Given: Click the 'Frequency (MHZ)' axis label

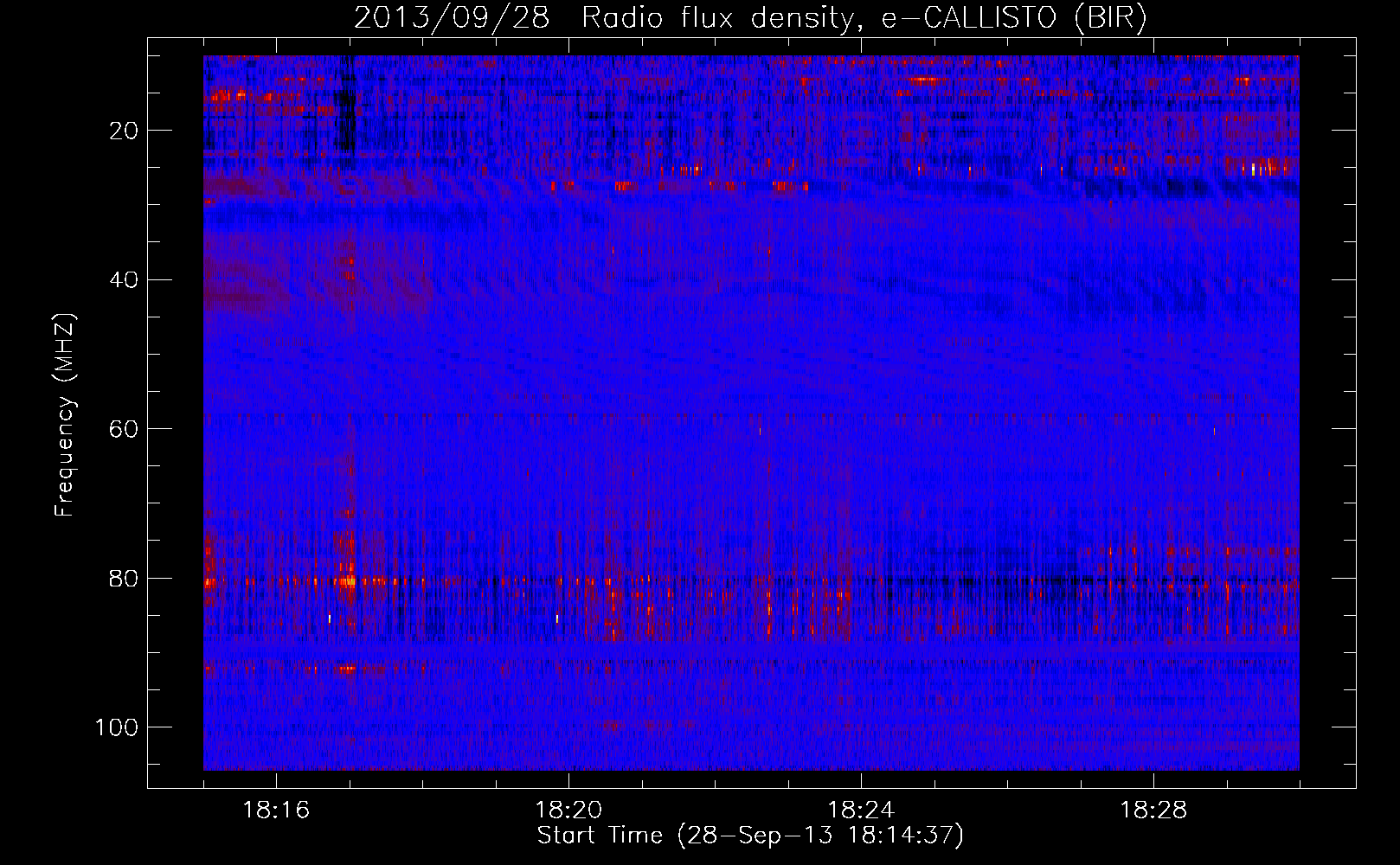Looking at the screenshot, I should click(65, 415).
